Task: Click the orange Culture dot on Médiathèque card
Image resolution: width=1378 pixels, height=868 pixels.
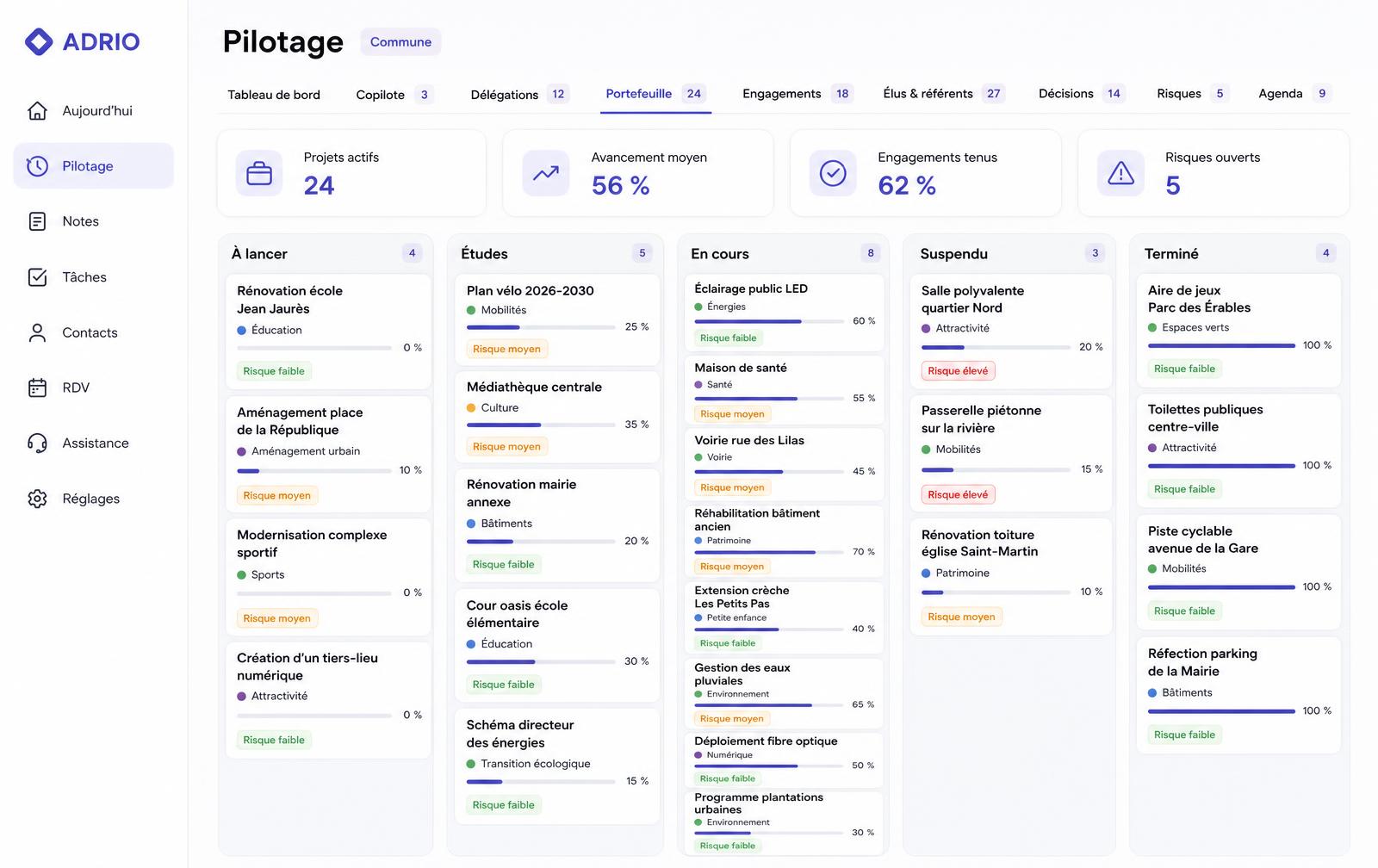Action: pyautogui.click(x=471, y=408)
